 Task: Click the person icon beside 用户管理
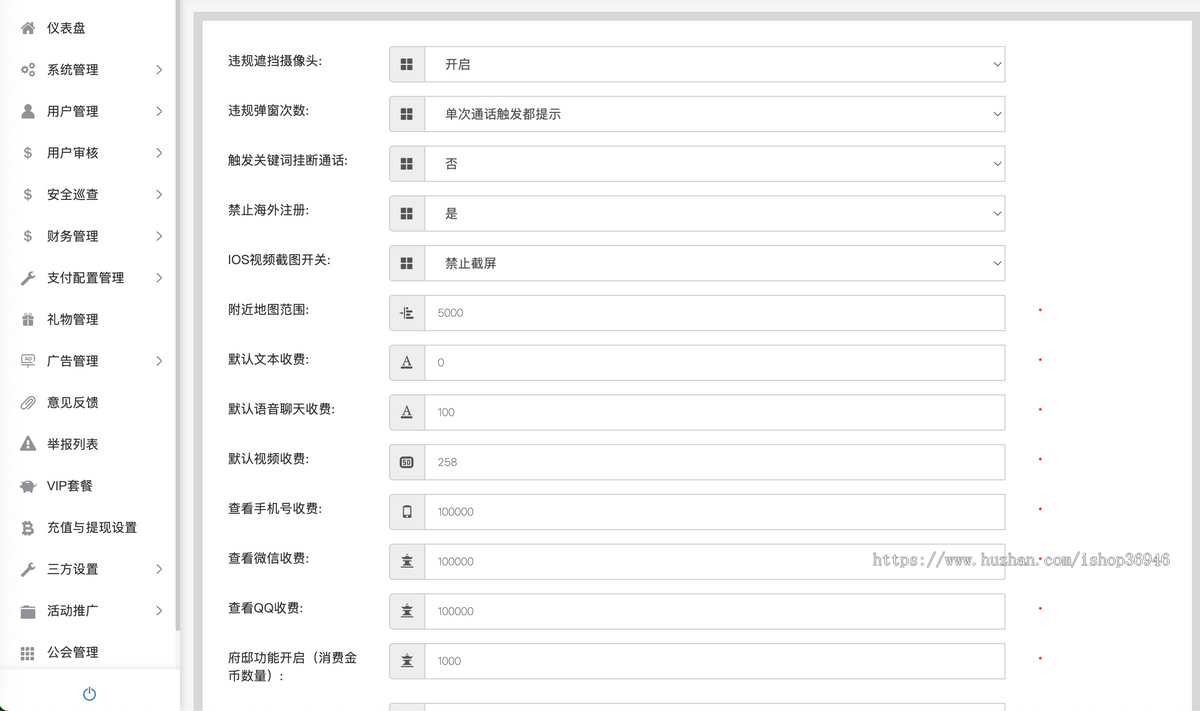(28, 111)
